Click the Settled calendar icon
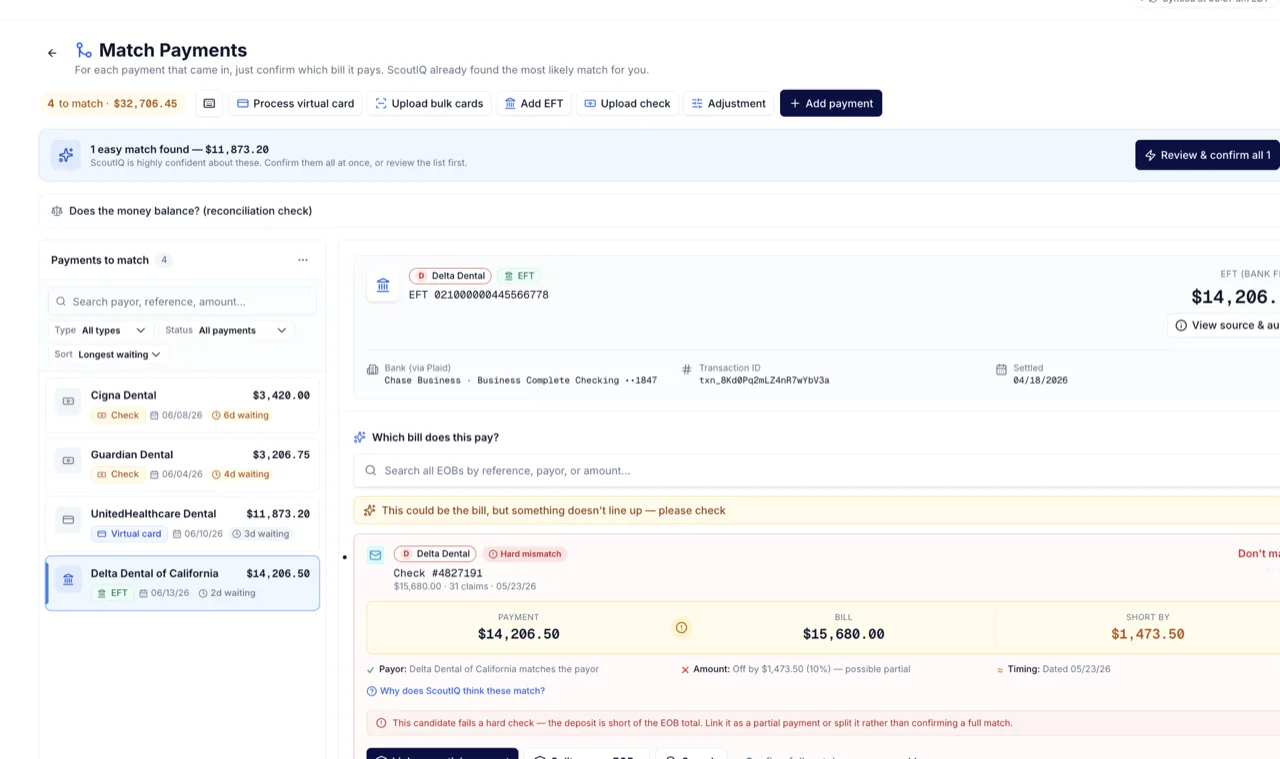 [1001, 369]
